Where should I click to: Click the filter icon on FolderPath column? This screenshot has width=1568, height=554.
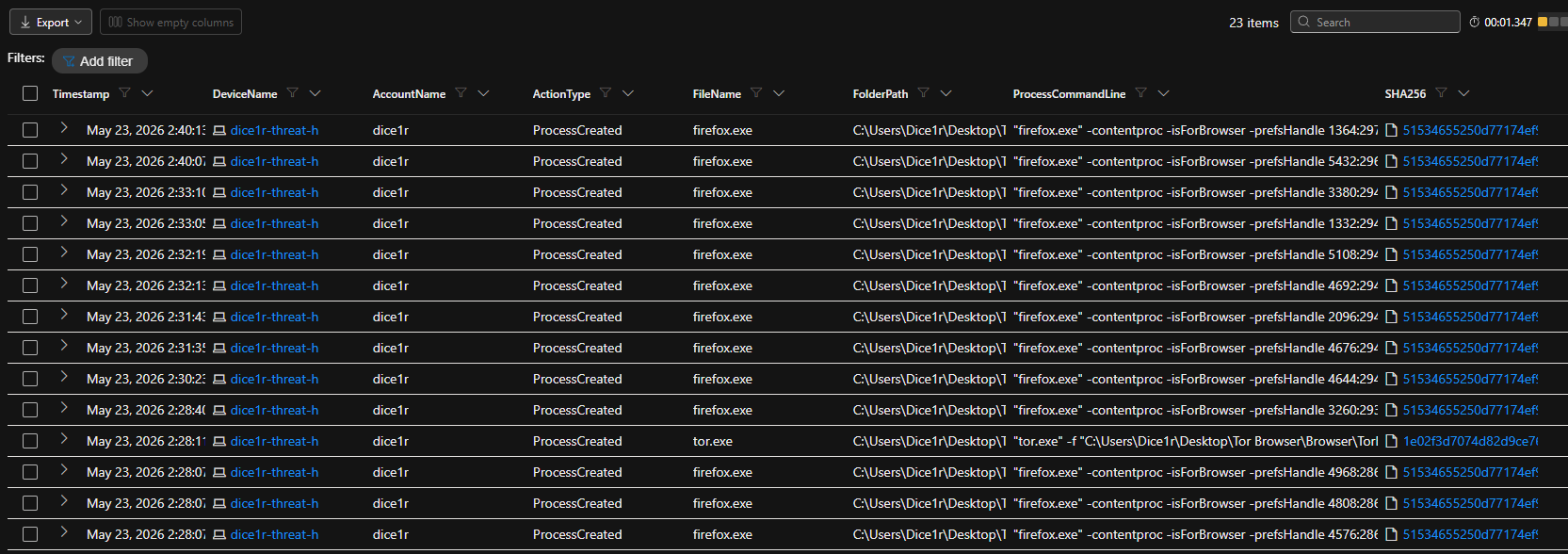tap(923, 93)
